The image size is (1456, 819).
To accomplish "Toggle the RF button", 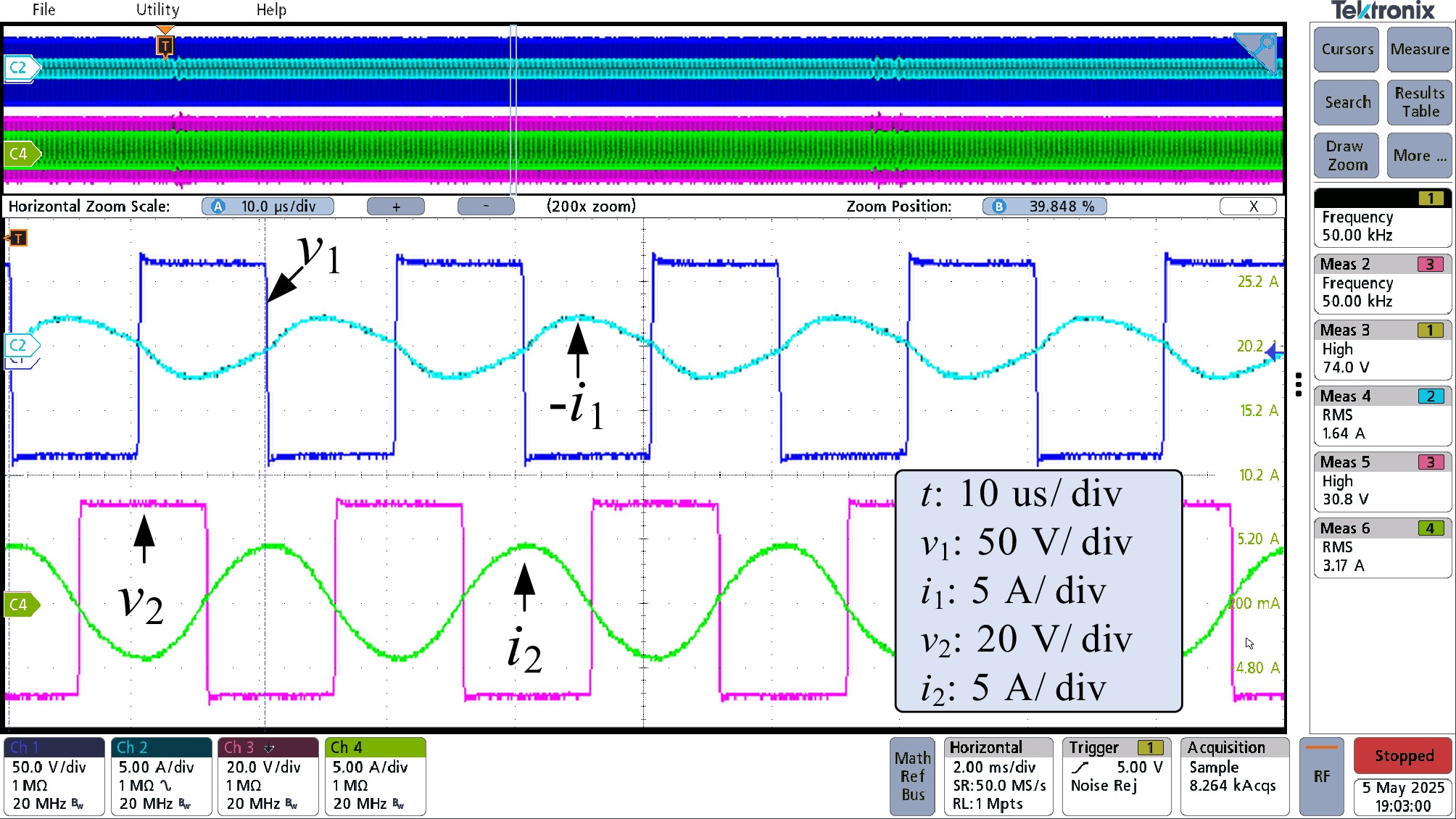I will (1321, 776).
